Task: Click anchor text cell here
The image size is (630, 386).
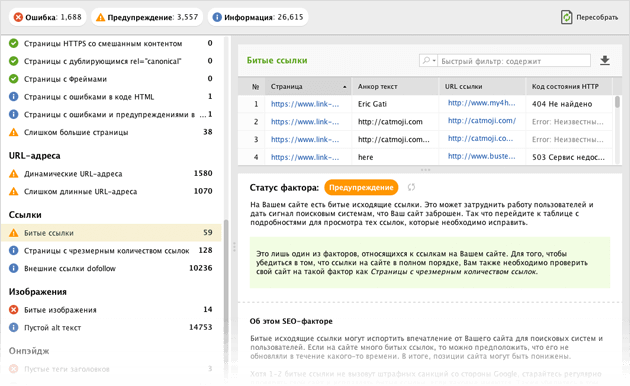Action: tap(365, 157)
